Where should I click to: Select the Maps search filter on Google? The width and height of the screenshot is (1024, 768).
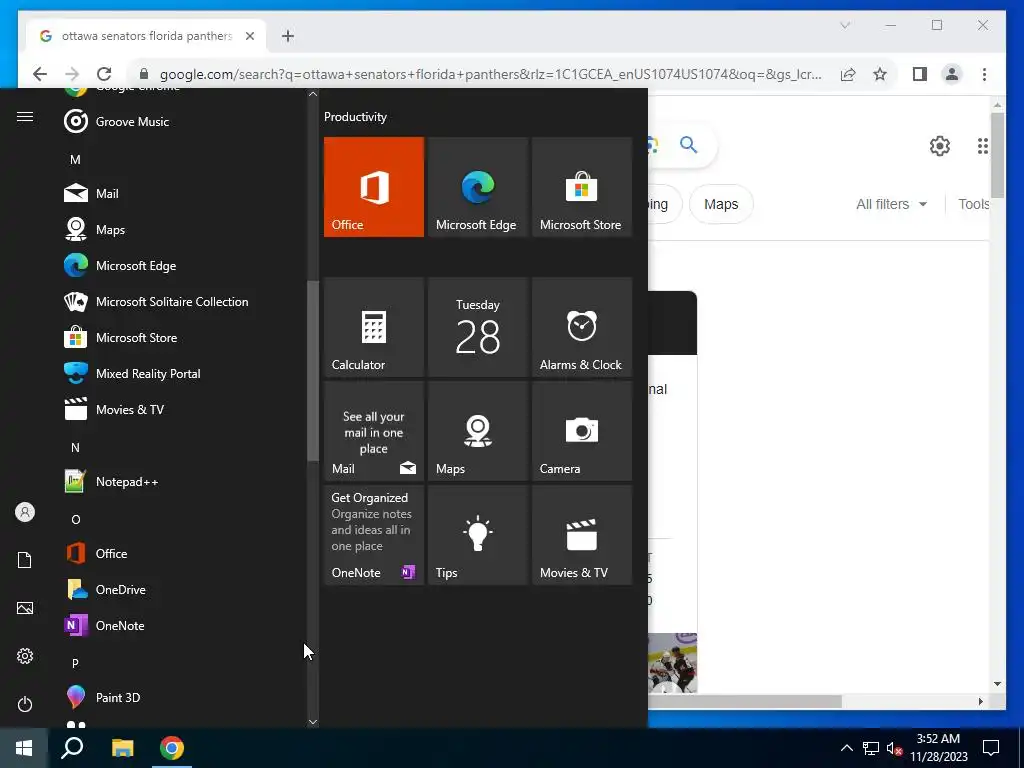pos(721,204)
